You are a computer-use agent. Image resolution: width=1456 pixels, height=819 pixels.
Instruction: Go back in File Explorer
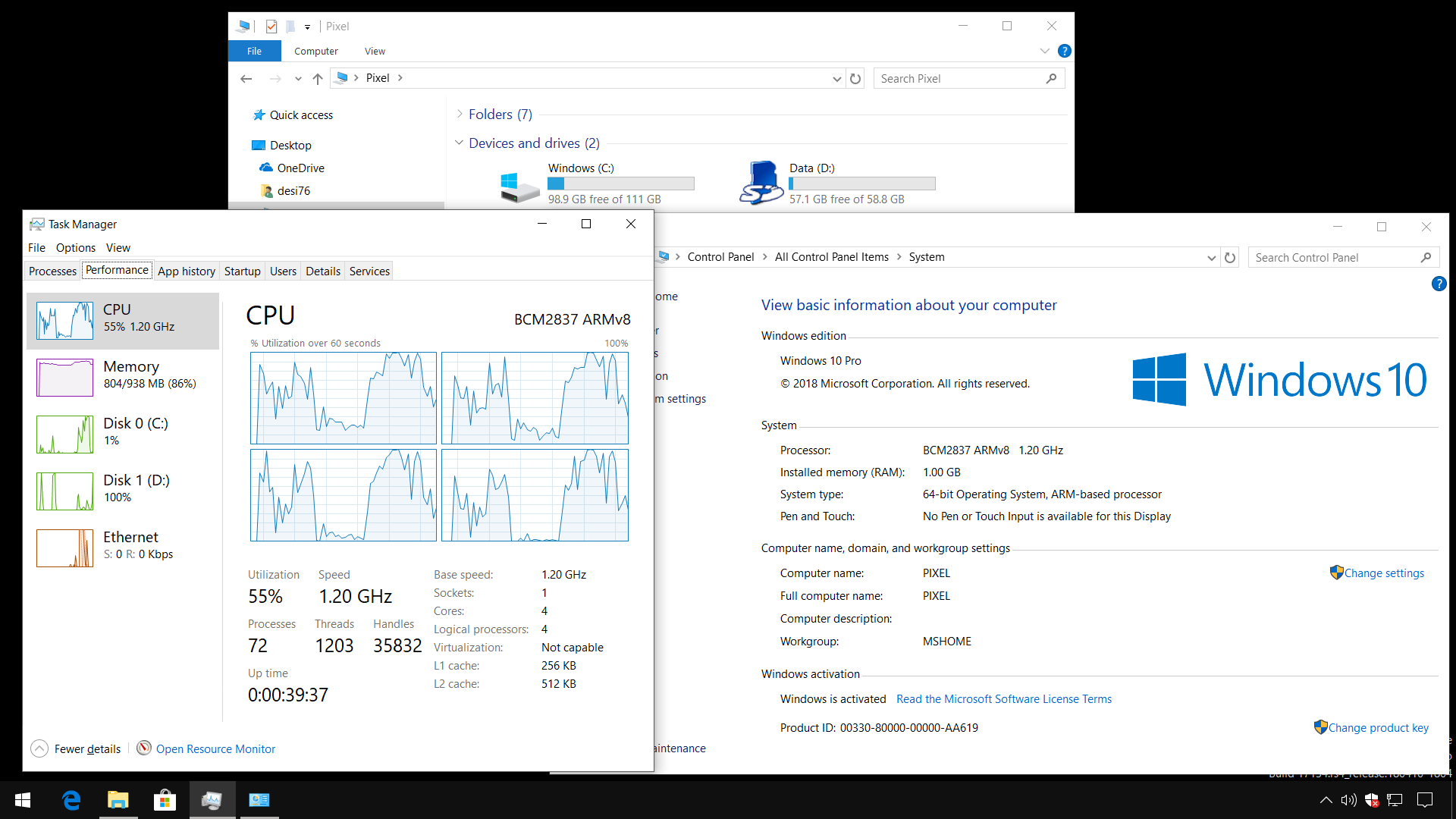pyautogui.click(x=246, y=79)
